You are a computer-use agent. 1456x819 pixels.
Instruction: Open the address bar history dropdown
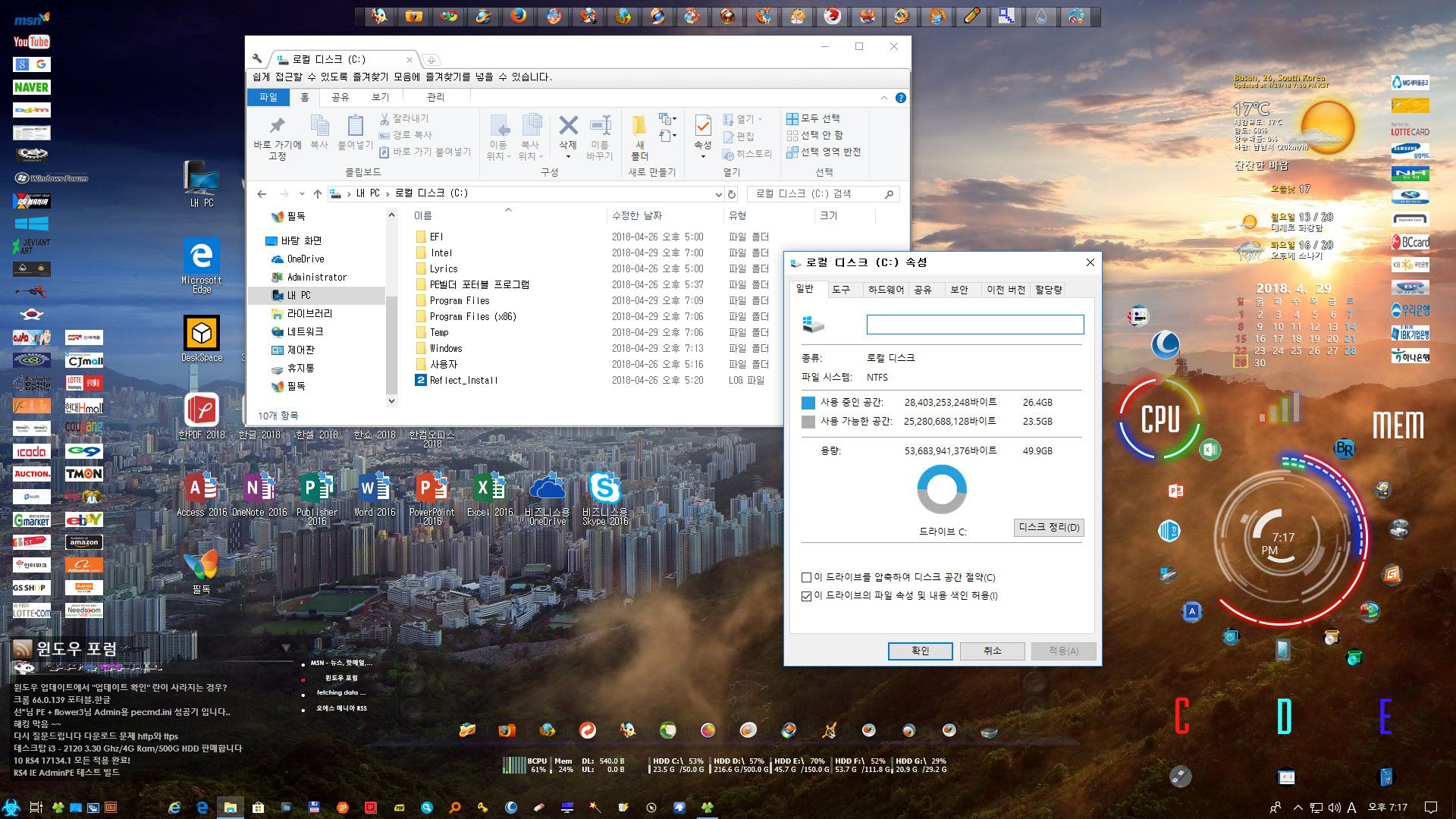[x=718, y=194]
